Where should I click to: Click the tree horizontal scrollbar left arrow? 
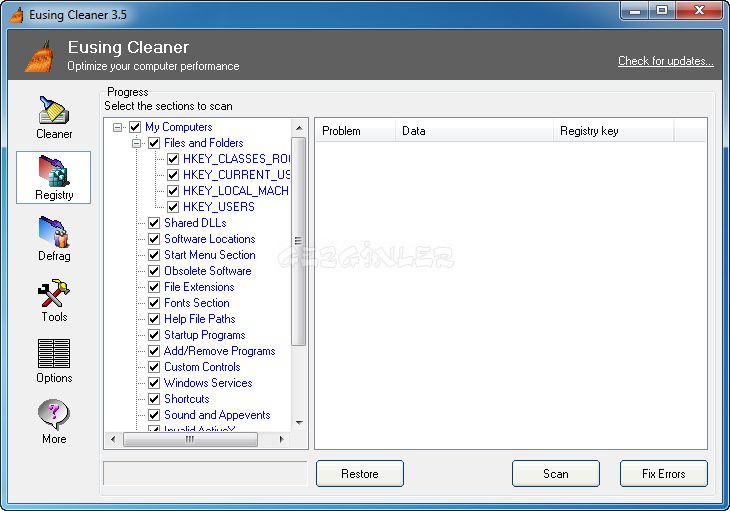(113, 439)
